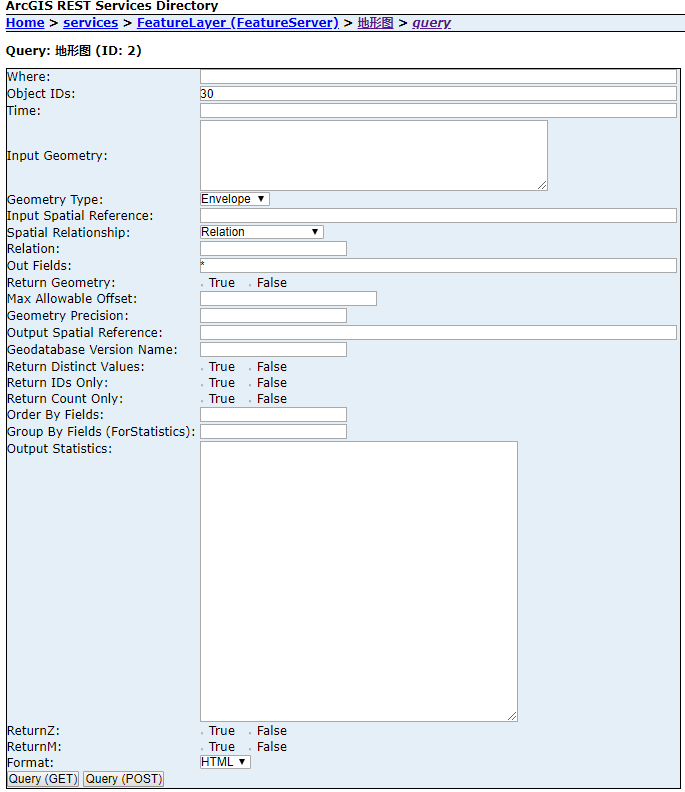The height and width of the screenshot is (792, 685).
Task: Focus the Group By Fields (ForStatistics) input
Action: click(273, 431)
